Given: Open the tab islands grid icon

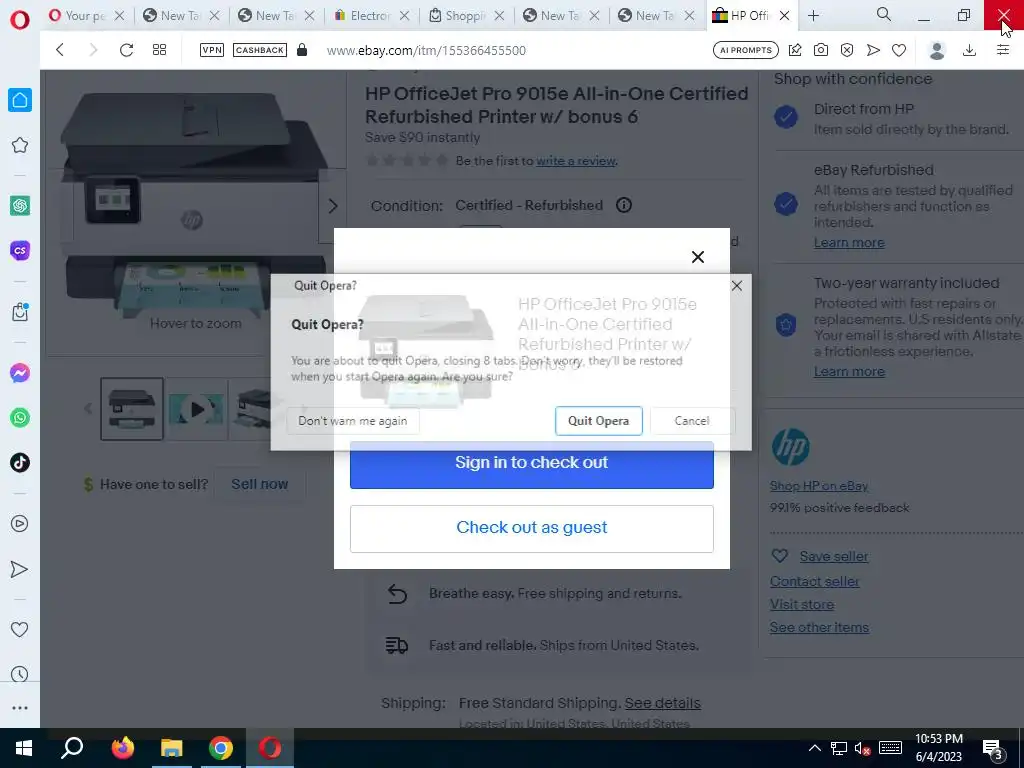Looking at the screenshot, I should (159, 50).
